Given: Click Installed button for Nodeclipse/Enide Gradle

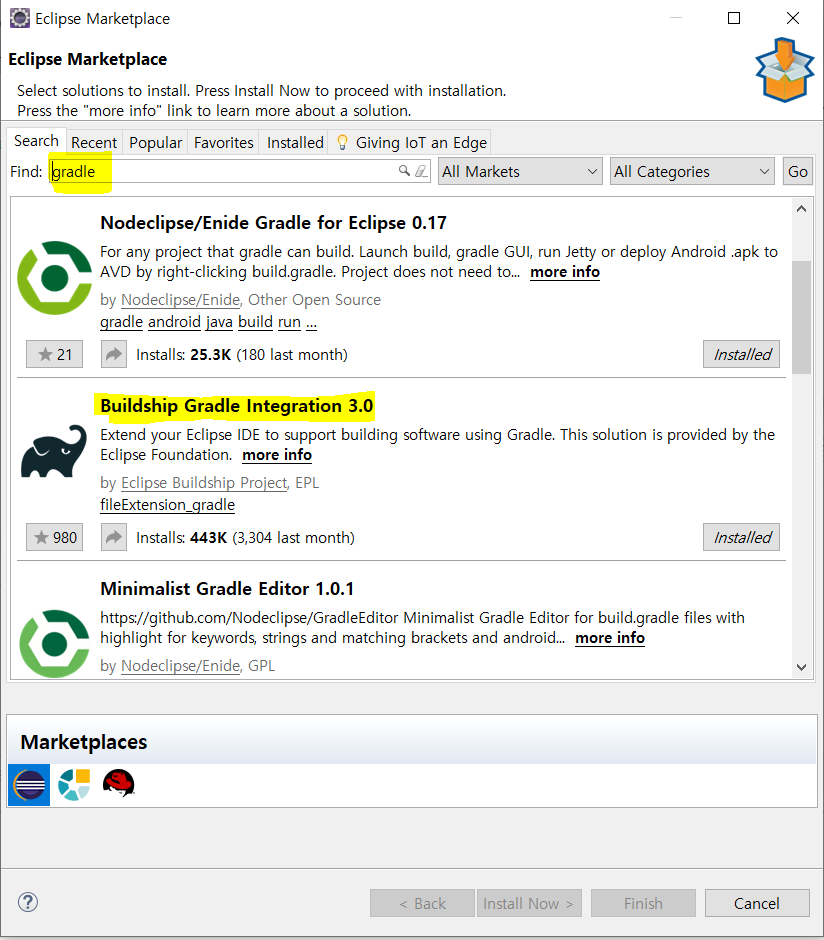Looking at the screenshot, I should pos(742,354).
